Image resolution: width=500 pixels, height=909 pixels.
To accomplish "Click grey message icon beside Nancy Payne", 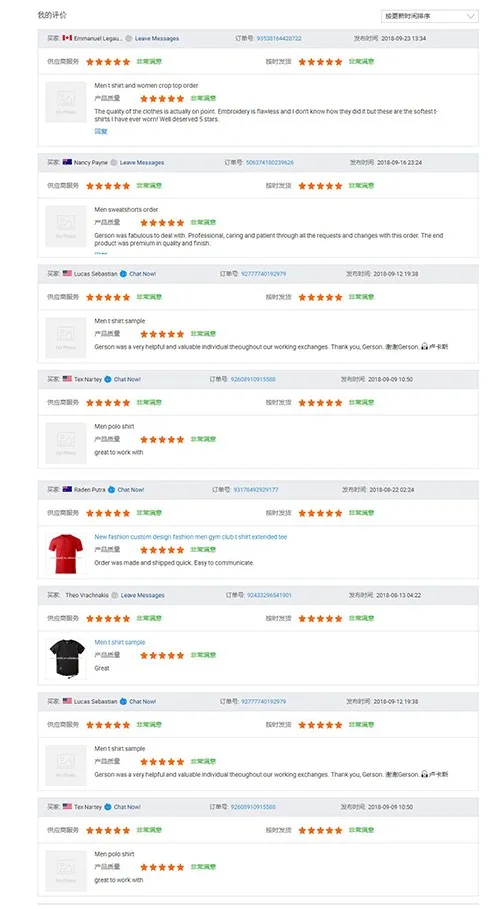I will (x=114, y=162).
